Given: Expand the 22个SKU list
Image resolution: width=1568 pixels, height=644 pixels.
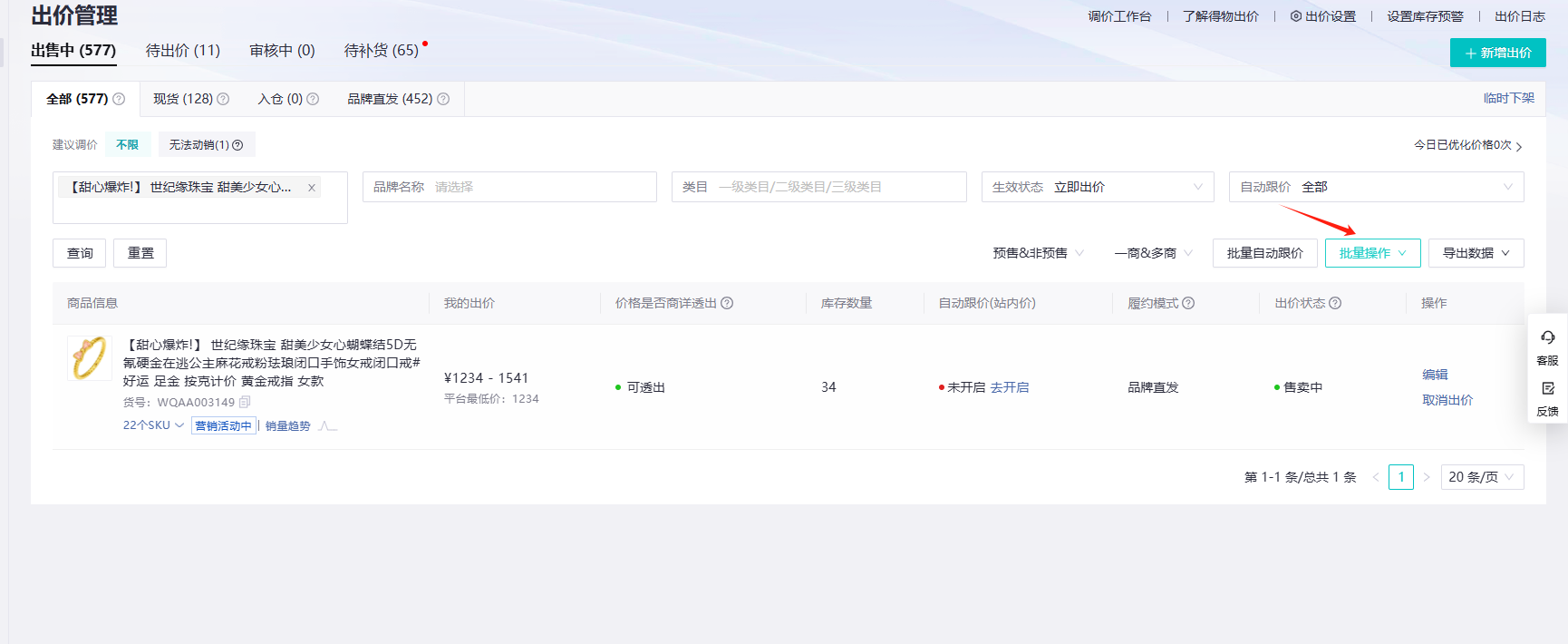Looking at the screenshot, I should click(x=153, y=425).
